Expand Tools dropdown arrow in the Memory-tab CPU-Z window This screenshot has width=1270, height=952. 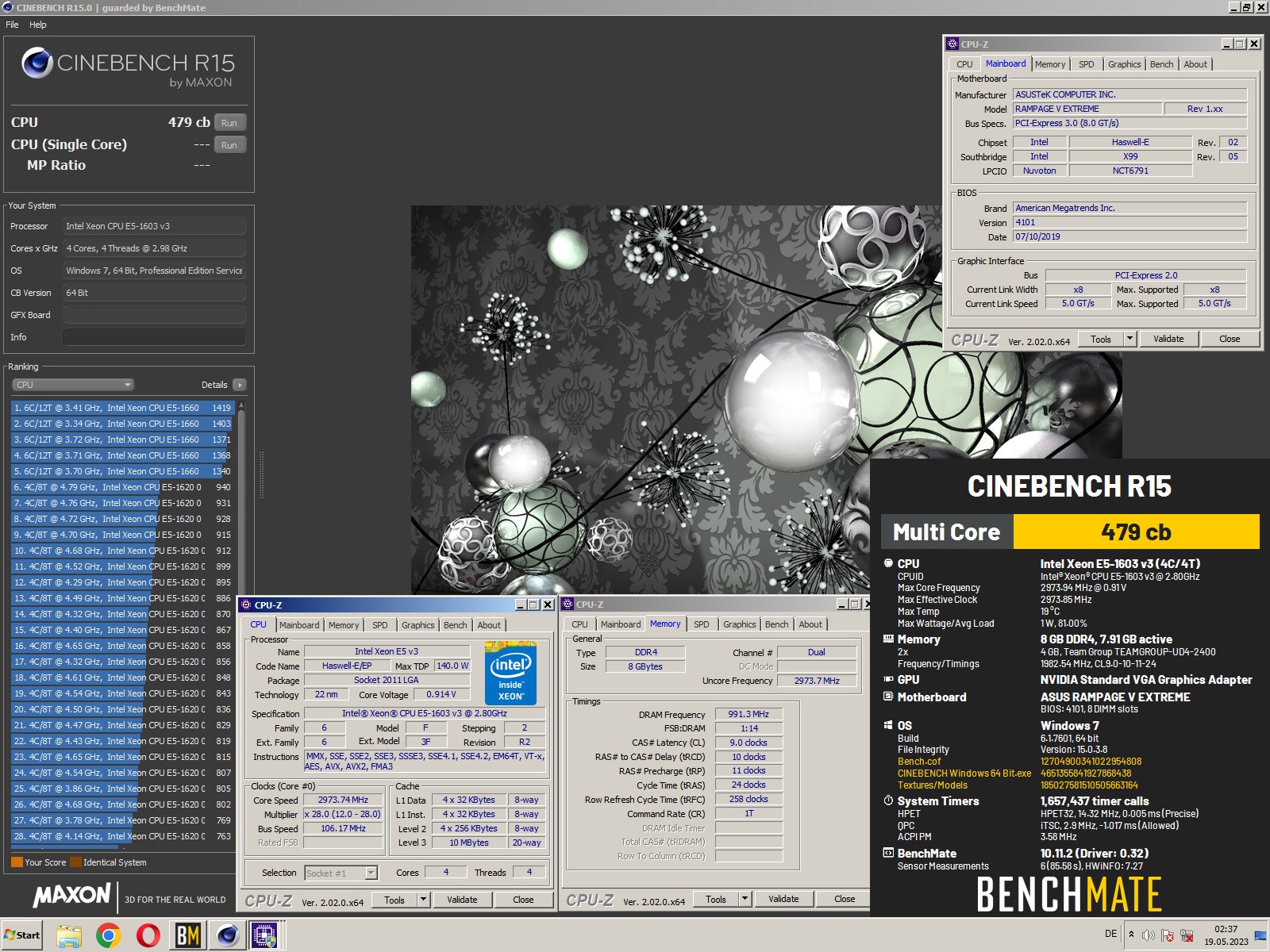coord(745,899)
